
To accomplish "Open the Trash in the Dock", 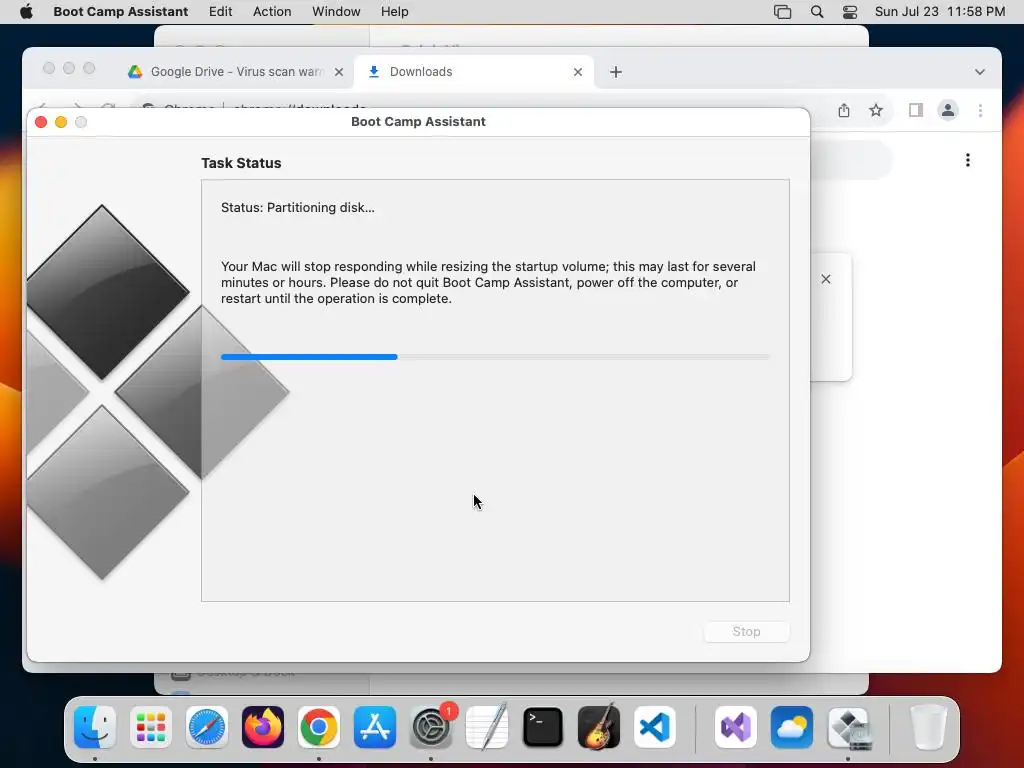I will coord(928,727).
